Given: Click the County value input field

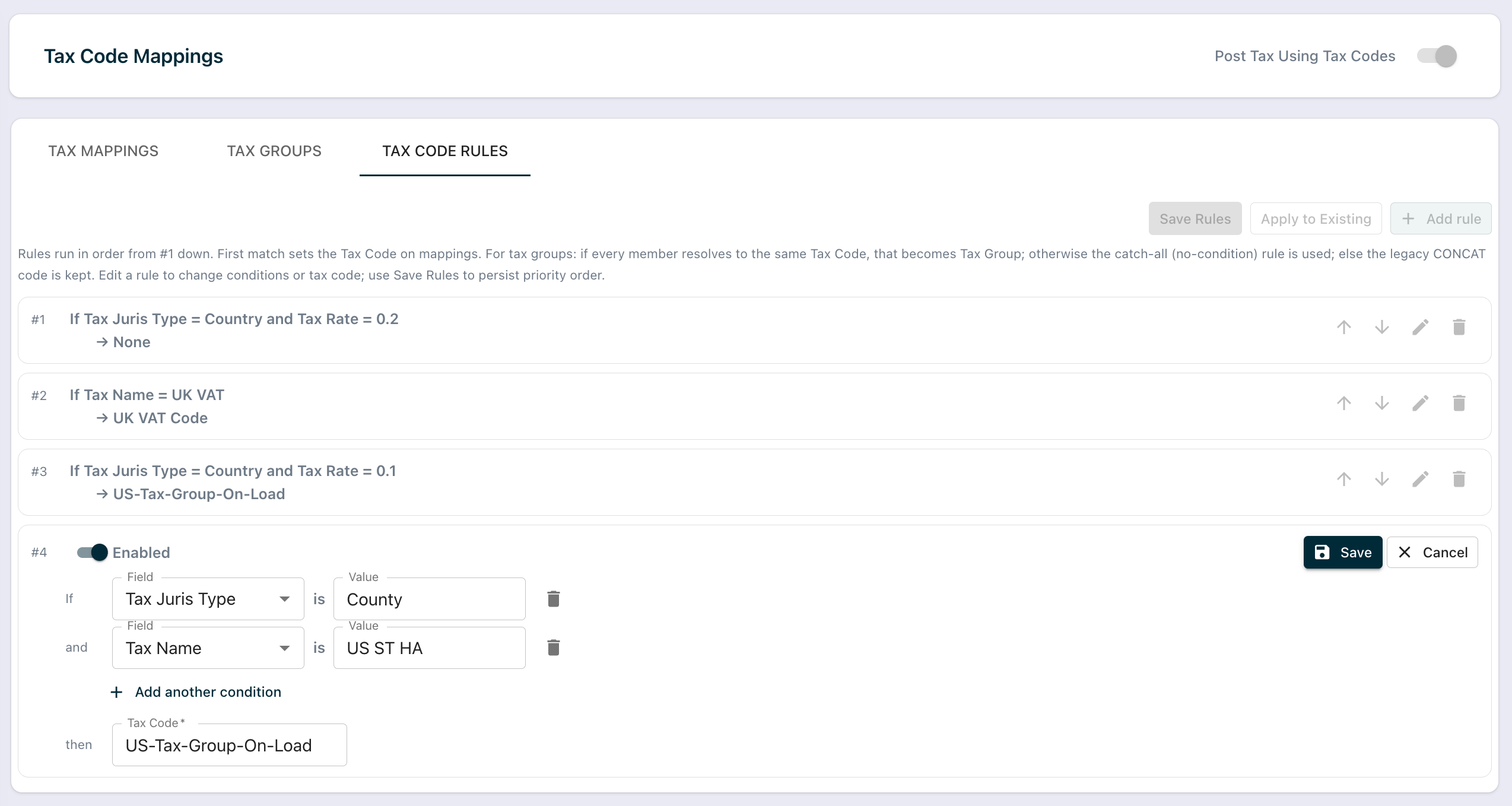Looking at the screenshot, I should point(430,599).
